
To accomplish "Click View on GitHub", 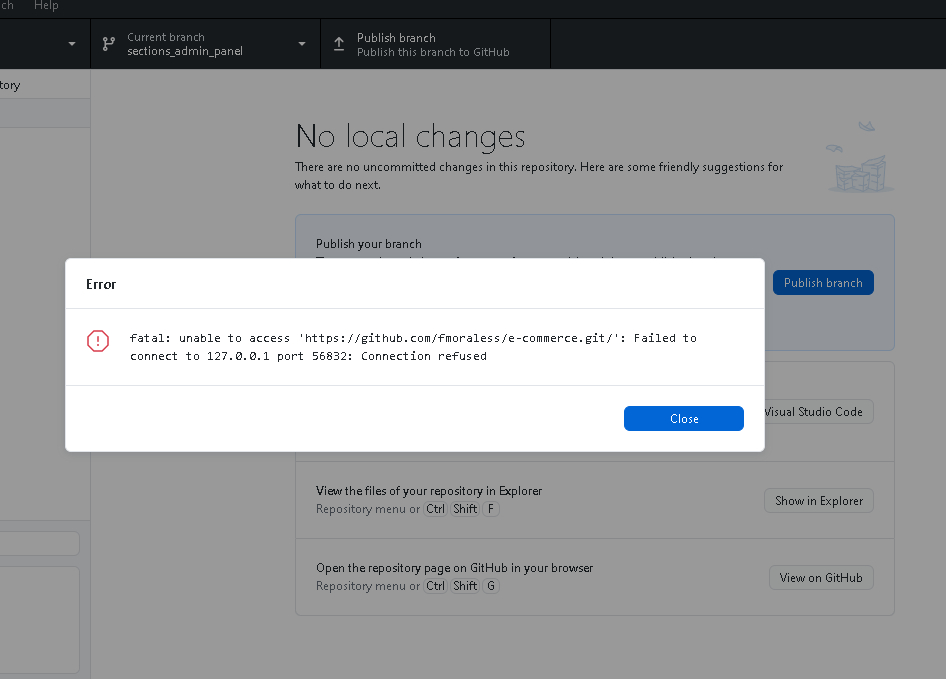I will click(821, 577).
